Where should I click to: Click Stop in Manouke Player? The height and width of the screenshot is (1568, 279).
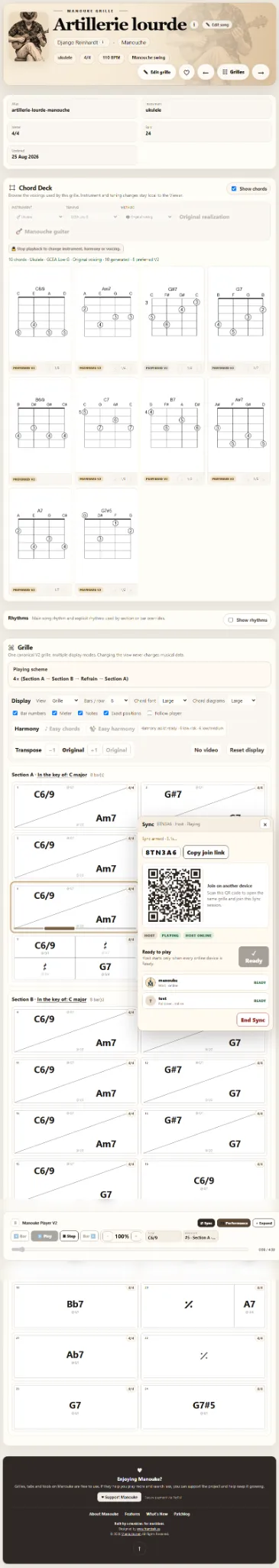(70, 1236)
